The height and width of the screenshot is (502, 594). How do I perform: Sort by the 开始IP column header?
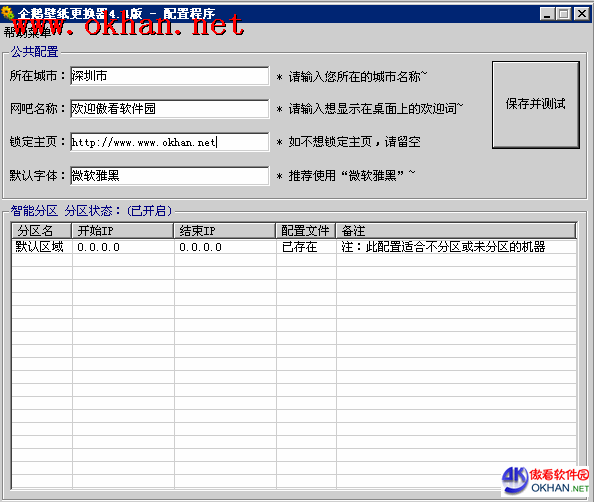[123, 230]
